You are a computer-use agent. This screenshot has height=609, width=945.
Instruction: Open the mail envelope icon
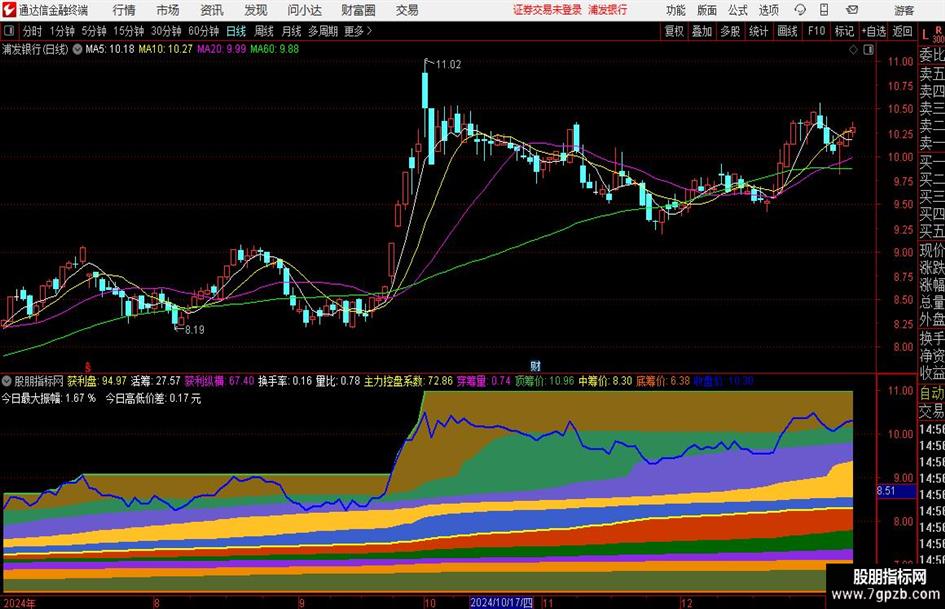[x=852, y=10]
